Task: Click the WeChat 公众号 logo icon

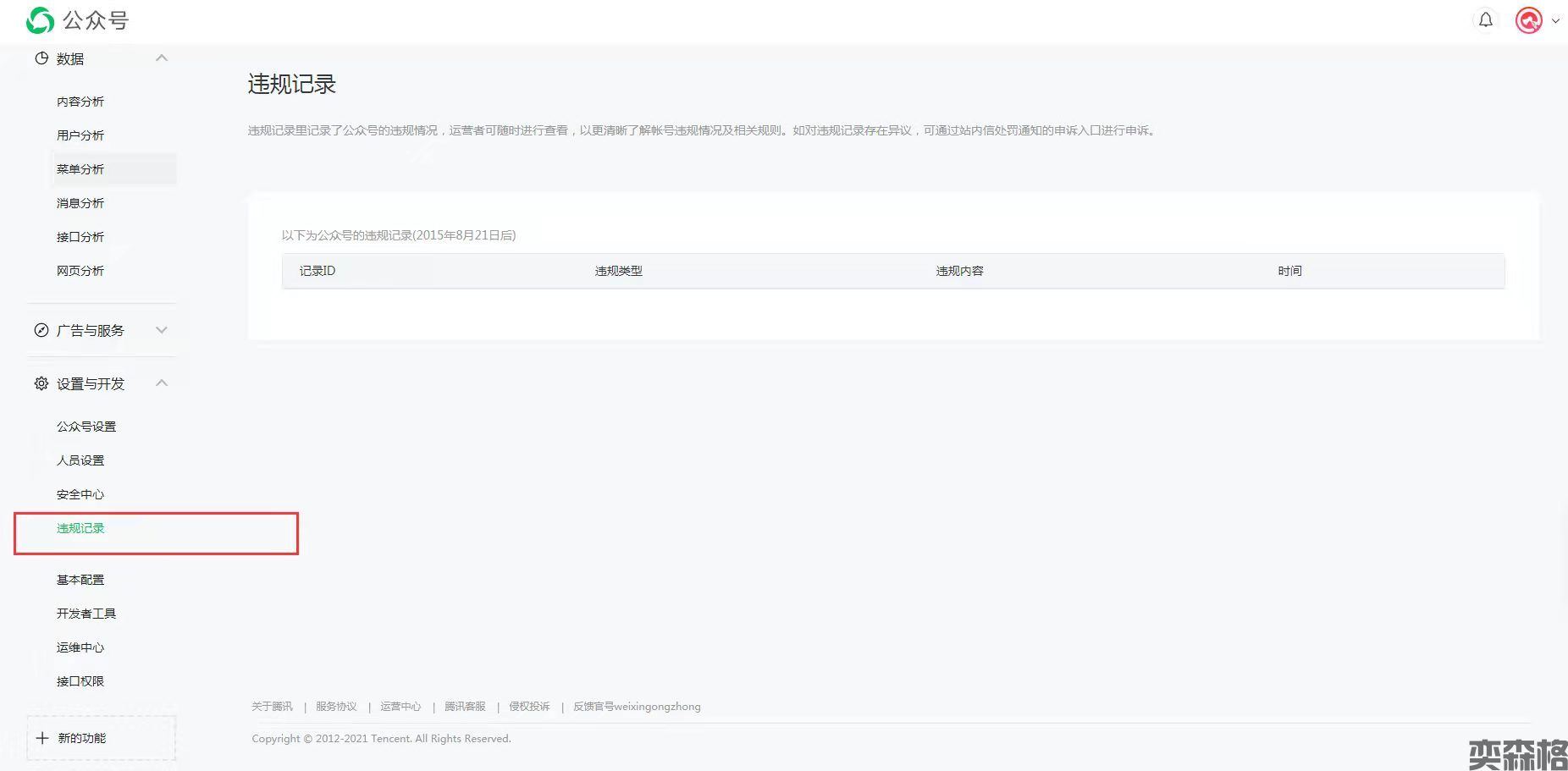Action: coord(39,20)
